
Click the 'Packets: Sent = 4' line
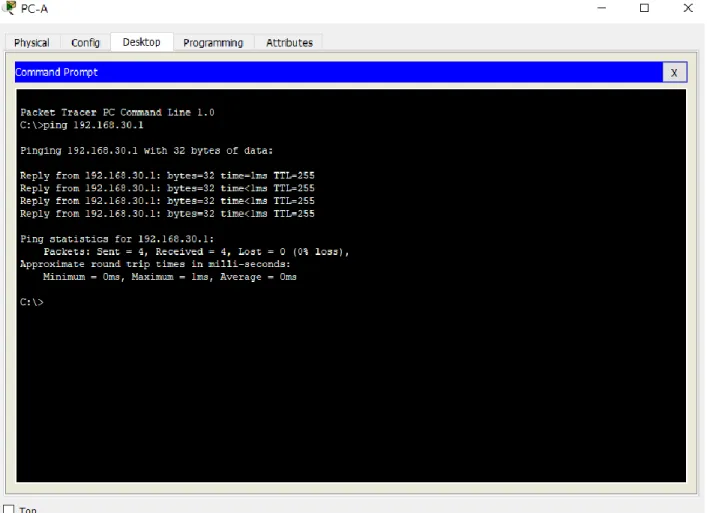pos(196,252)
